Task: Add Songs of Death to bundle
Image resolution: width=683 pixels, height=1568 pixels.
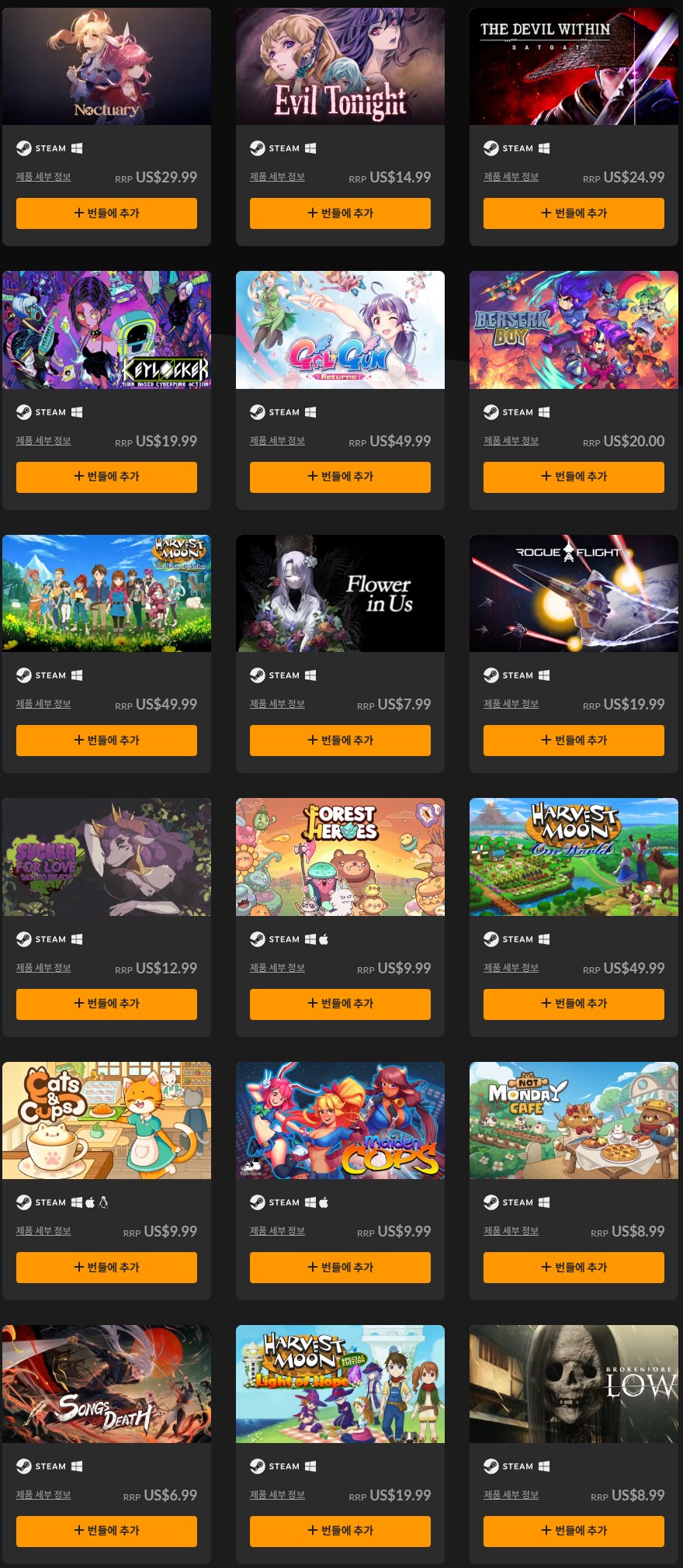Action: point(106,1531)
